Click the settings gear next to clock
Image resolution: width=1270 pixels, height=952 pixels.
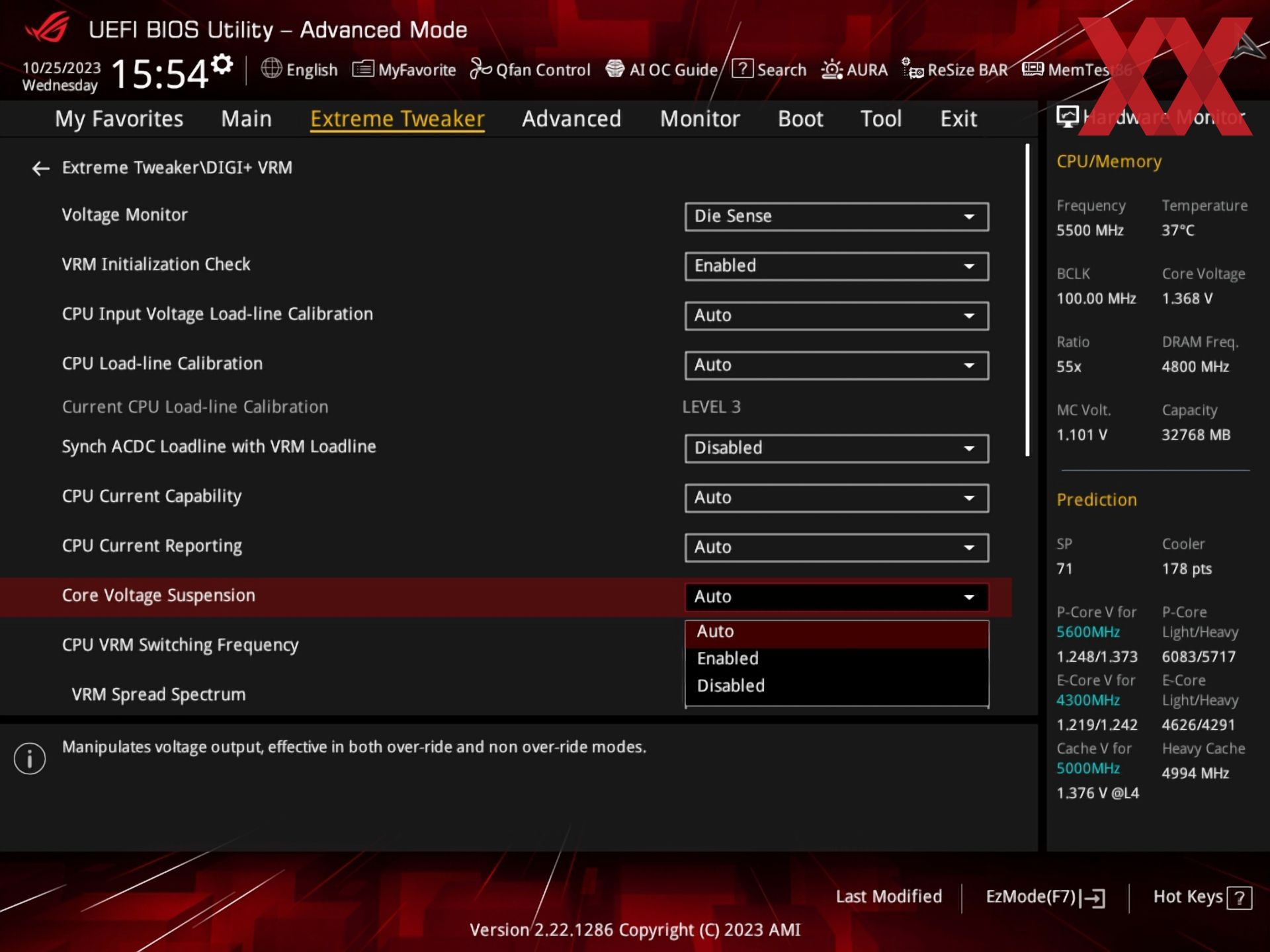[x=222, y=65]
